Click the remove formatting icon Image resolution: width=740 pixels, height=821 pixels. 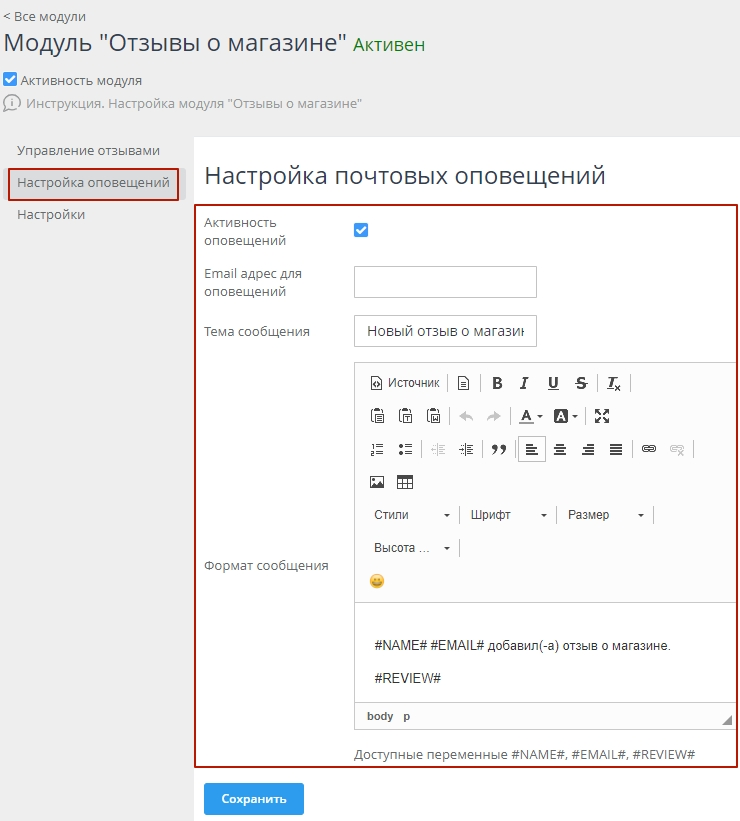614,383
